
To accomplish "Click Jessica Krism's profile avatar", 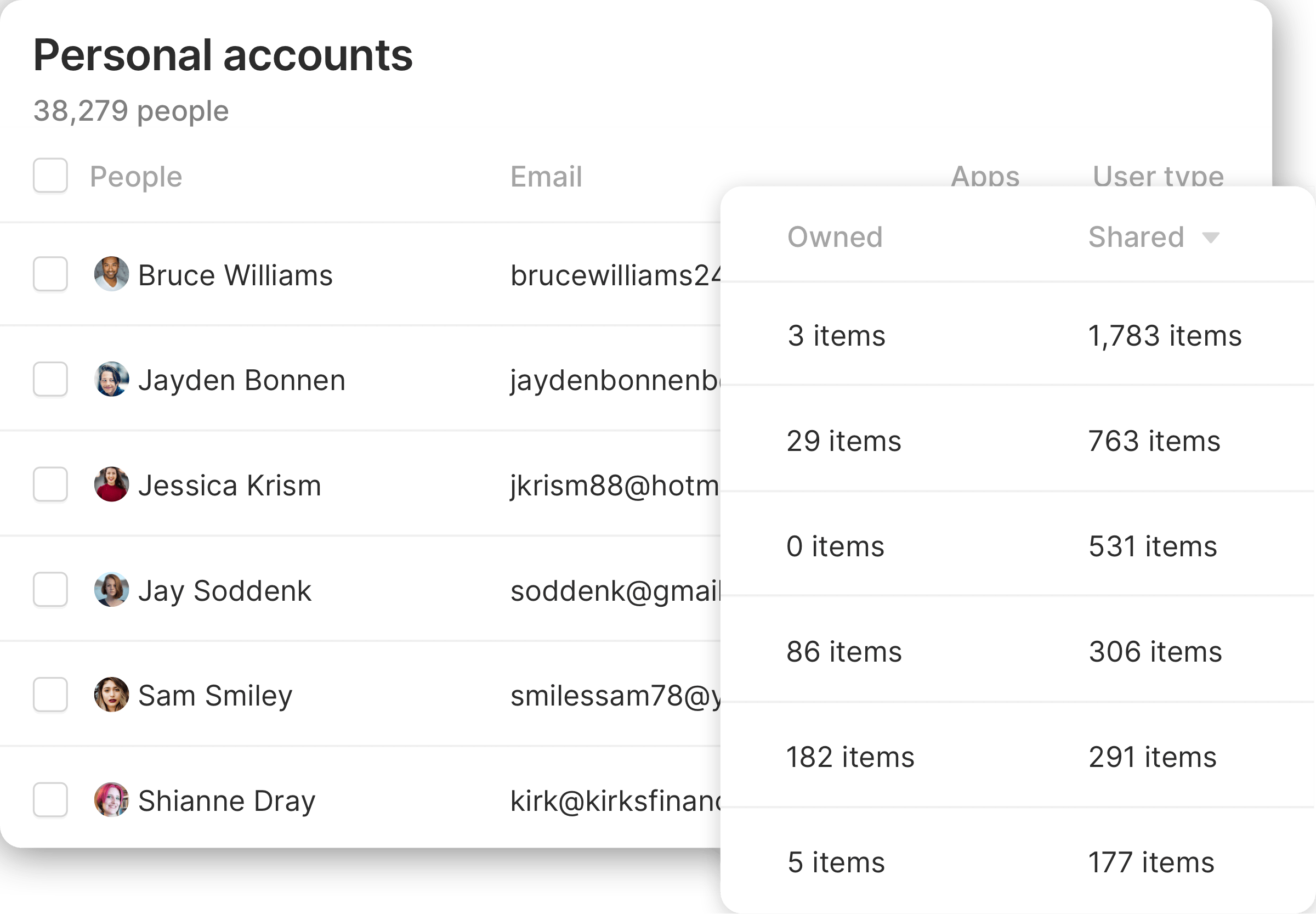I will [x=112, y=486].
